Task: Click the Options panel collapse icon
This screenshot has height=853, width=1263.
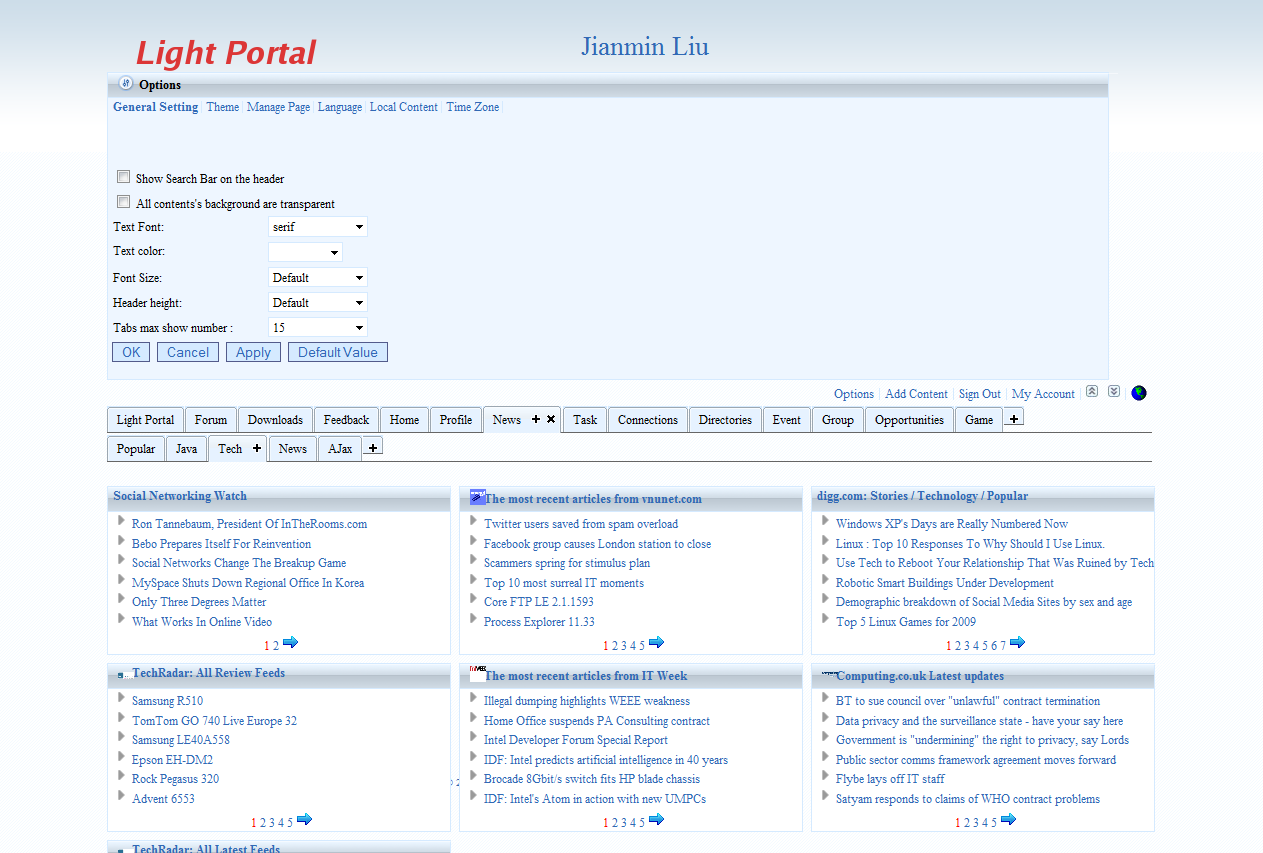Action: tap(125, 84)
